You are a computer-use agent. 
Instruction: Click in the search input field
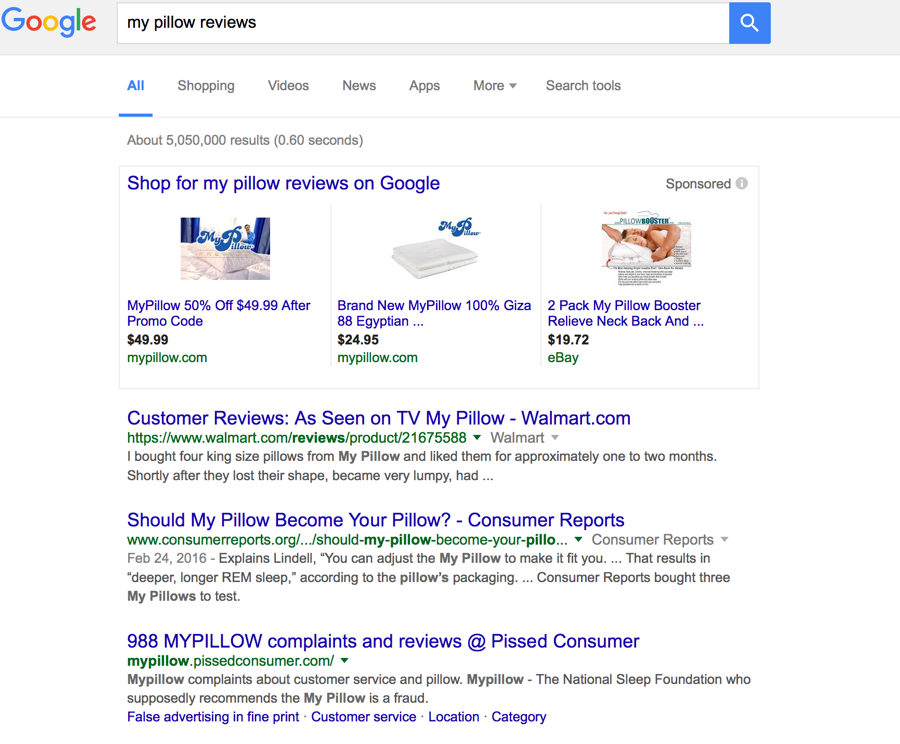pos(420,23)
